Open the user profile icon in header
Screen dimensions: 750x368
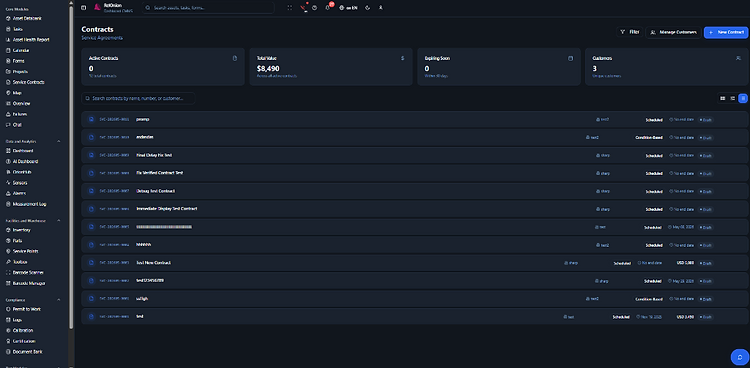click(381, 8)
